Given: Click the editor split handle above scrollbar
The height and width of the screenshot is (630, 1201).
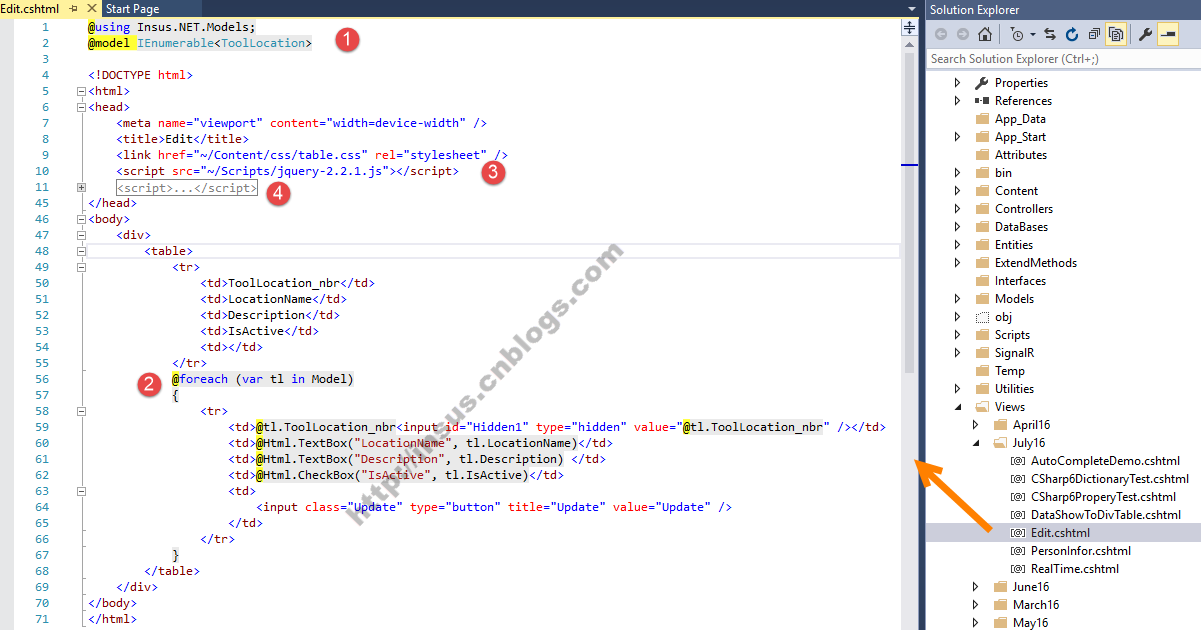Looking at the screenshot, I should click(x=909, y=28).
